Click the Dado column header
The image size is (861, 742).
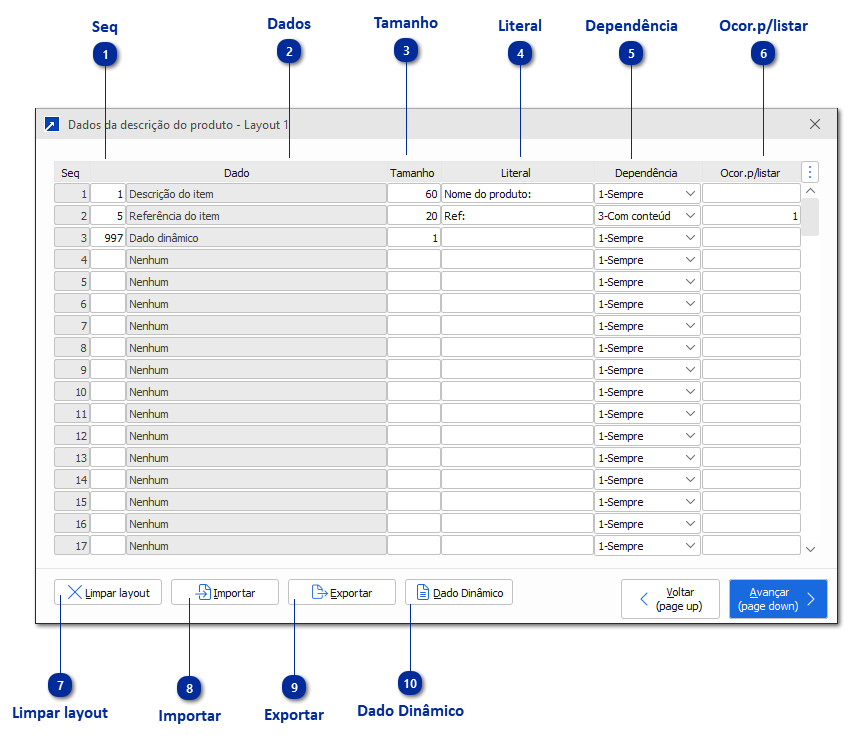tap(237, 173)
